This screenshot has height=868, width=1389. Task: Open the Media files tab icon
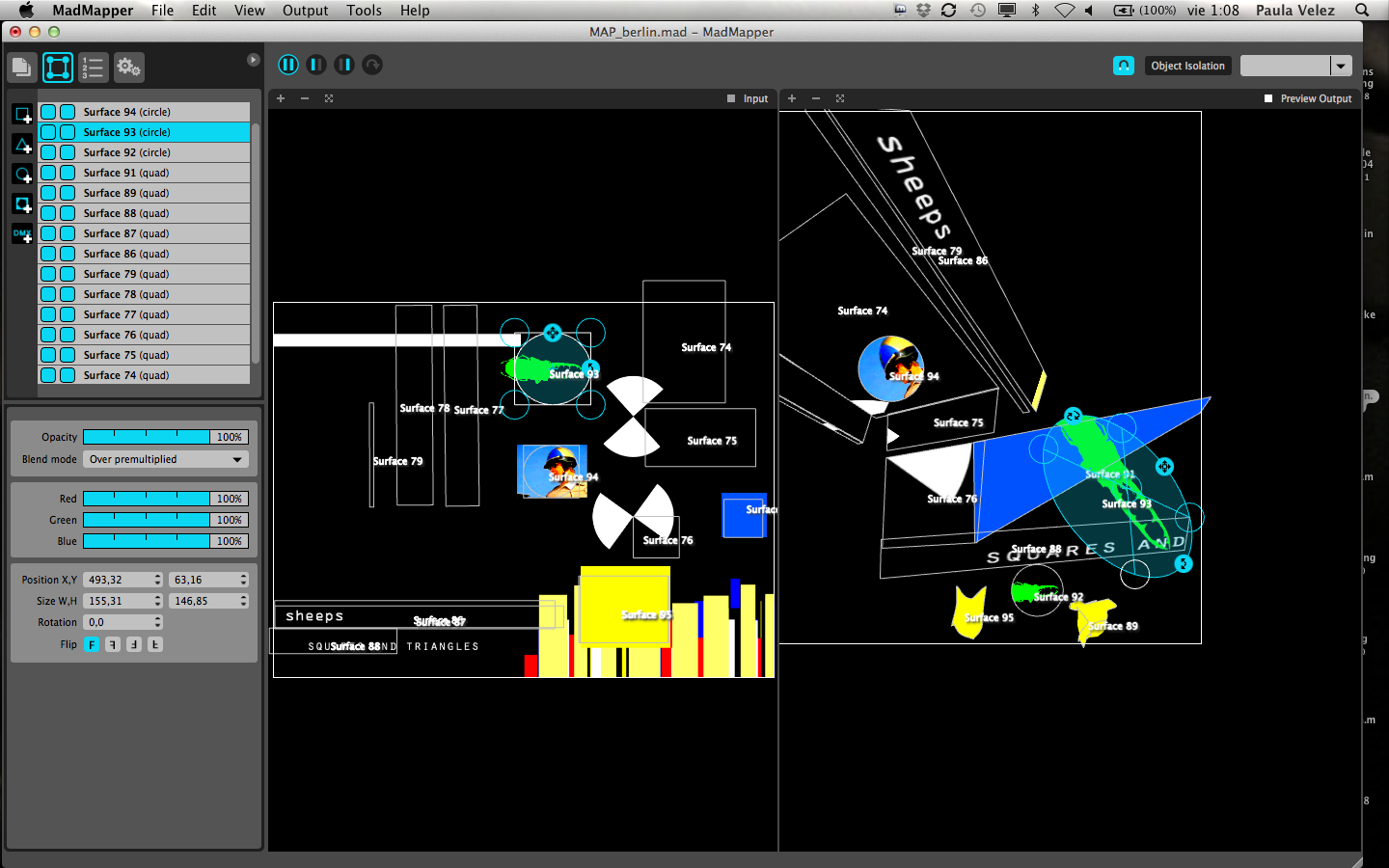(22, 68)
